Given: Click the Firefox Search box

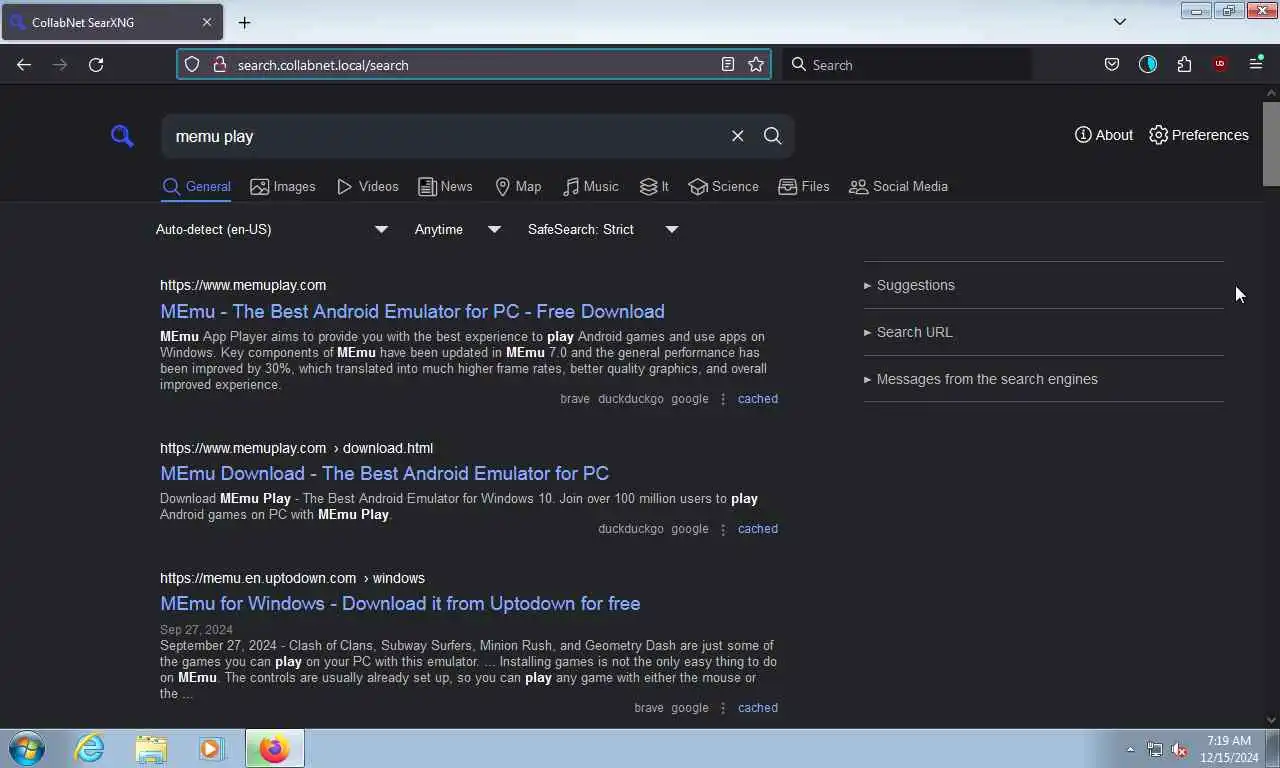Looking at the screenshot, I should (907, 64).
